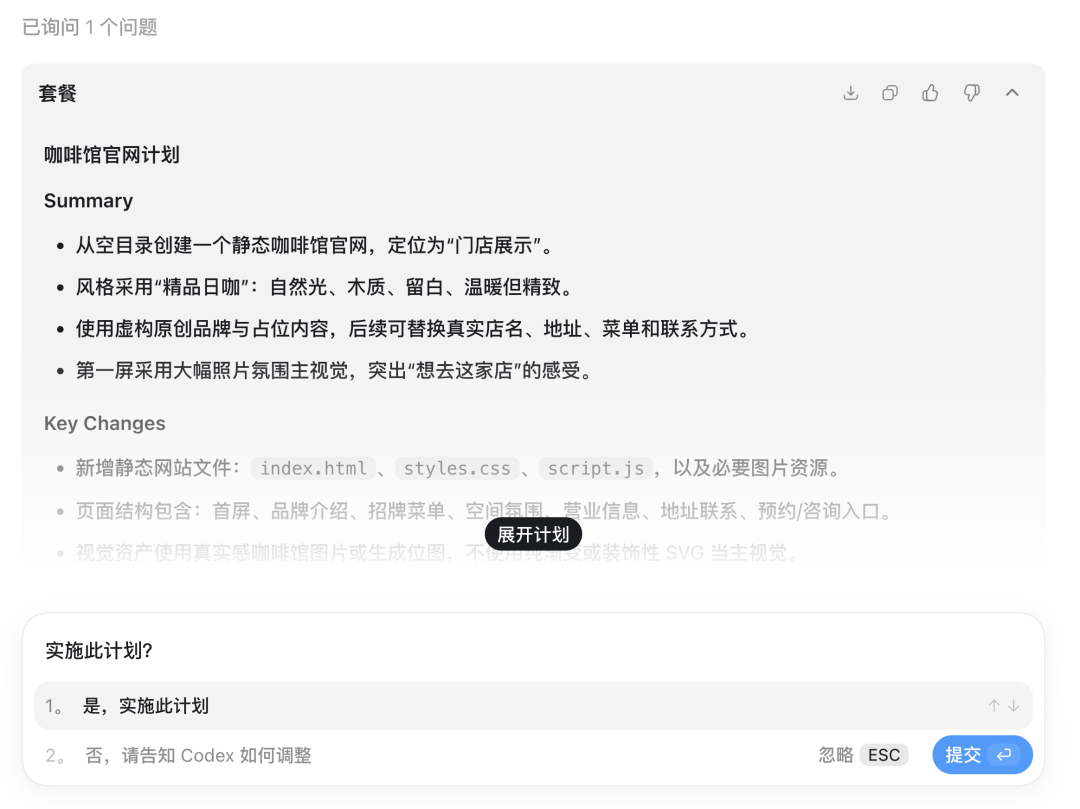Give the plan a thumbs up
The height and width of the screenshot is (809, 1080).
tap(930, 93)
